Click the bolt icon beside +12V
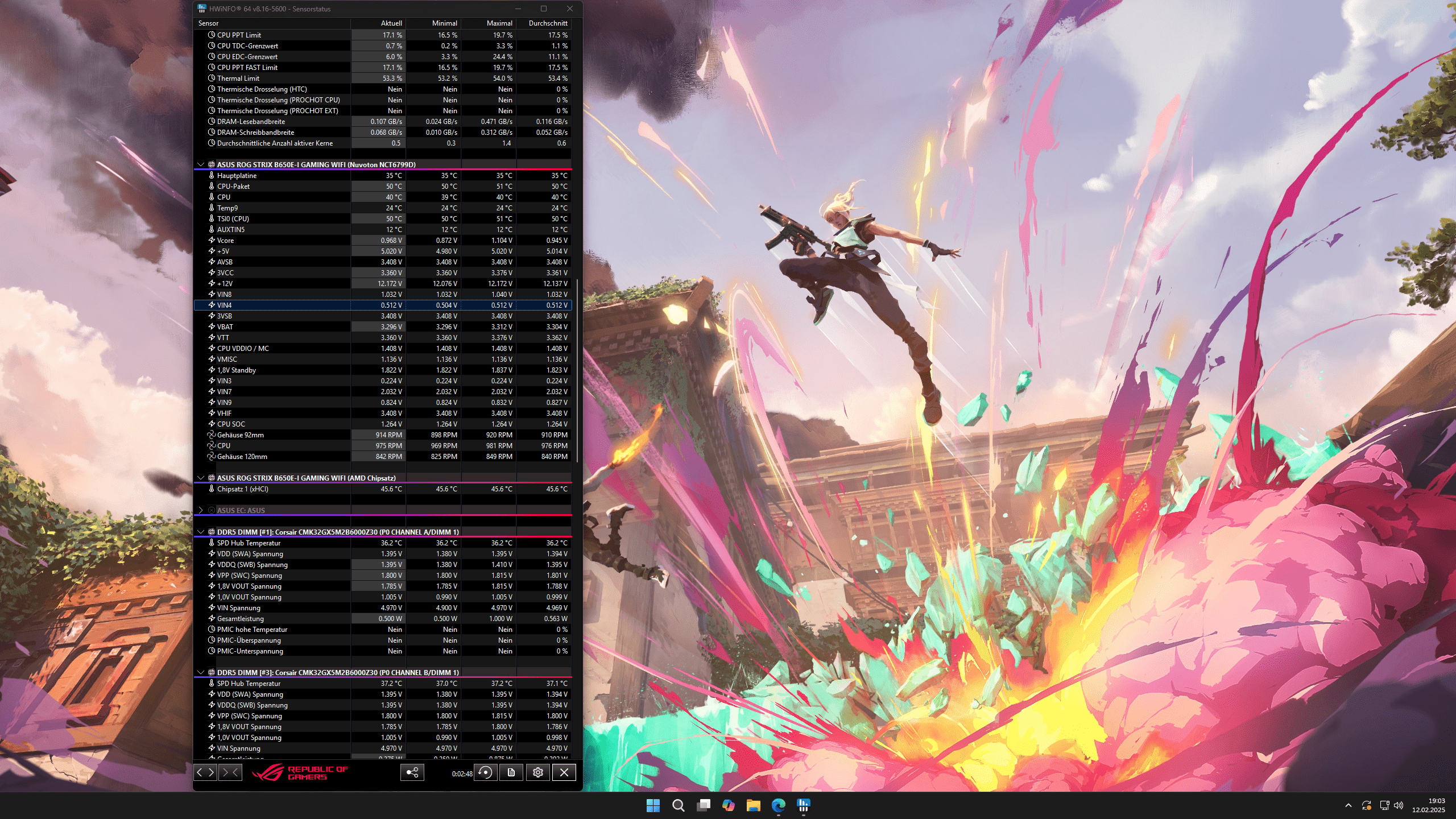This screenshot has width=1456, height=819. pyautogui.click(x=212, y=283)
